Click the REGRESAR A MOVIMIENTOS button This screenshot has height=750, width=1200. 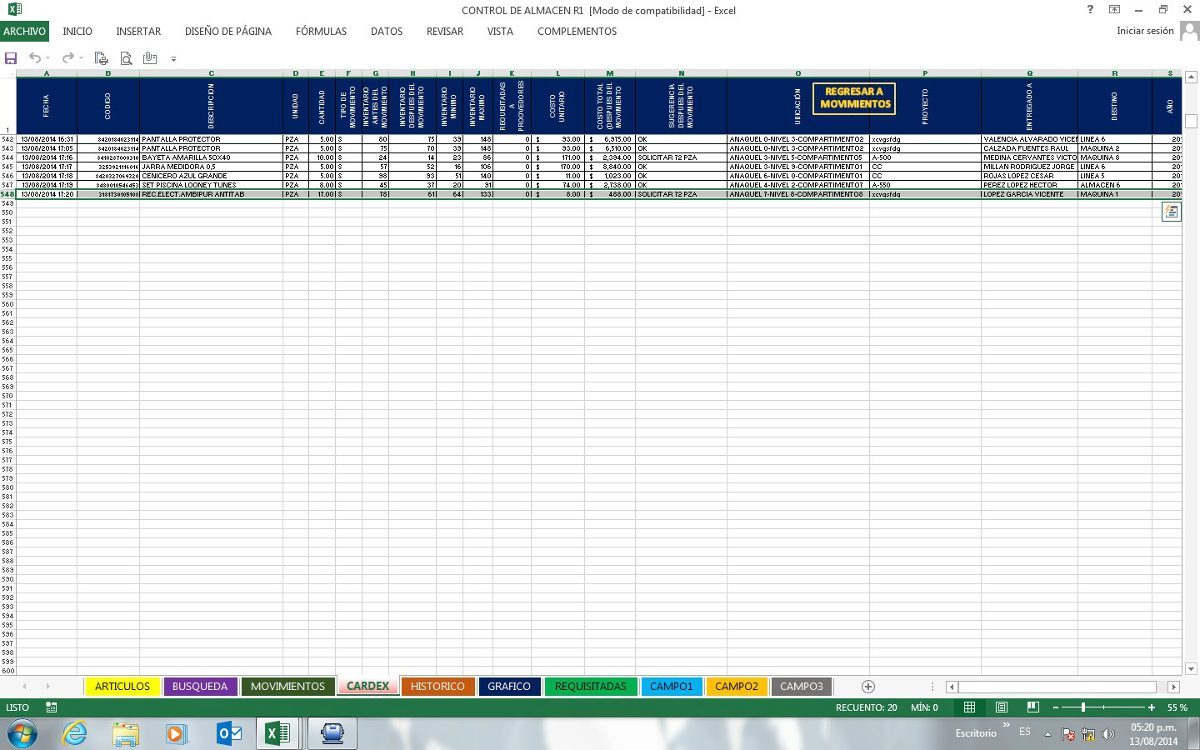(x=854, y=98)
